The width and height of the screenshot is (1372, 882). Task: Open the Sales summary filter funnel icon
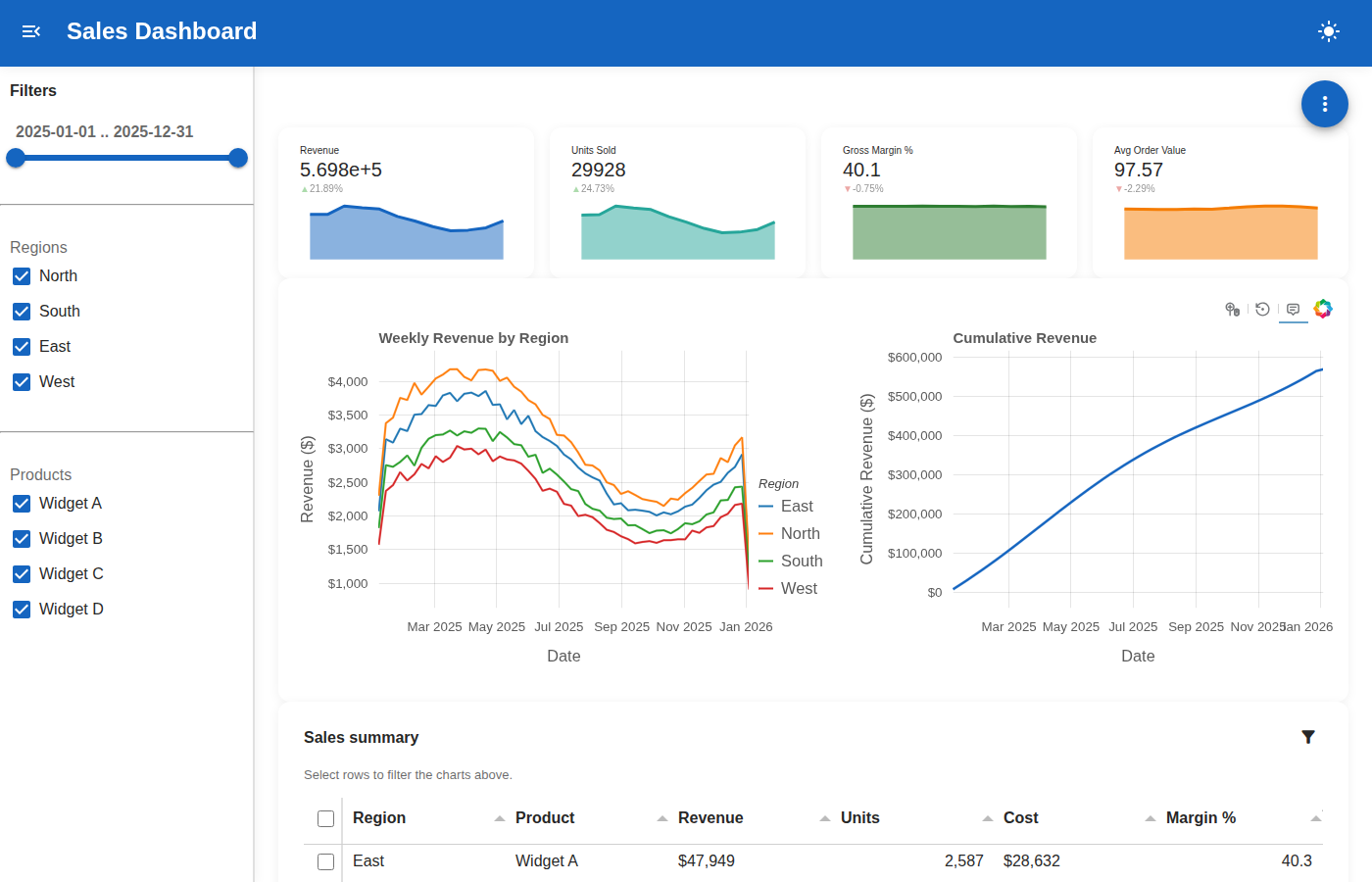[x=1308, y=737]
